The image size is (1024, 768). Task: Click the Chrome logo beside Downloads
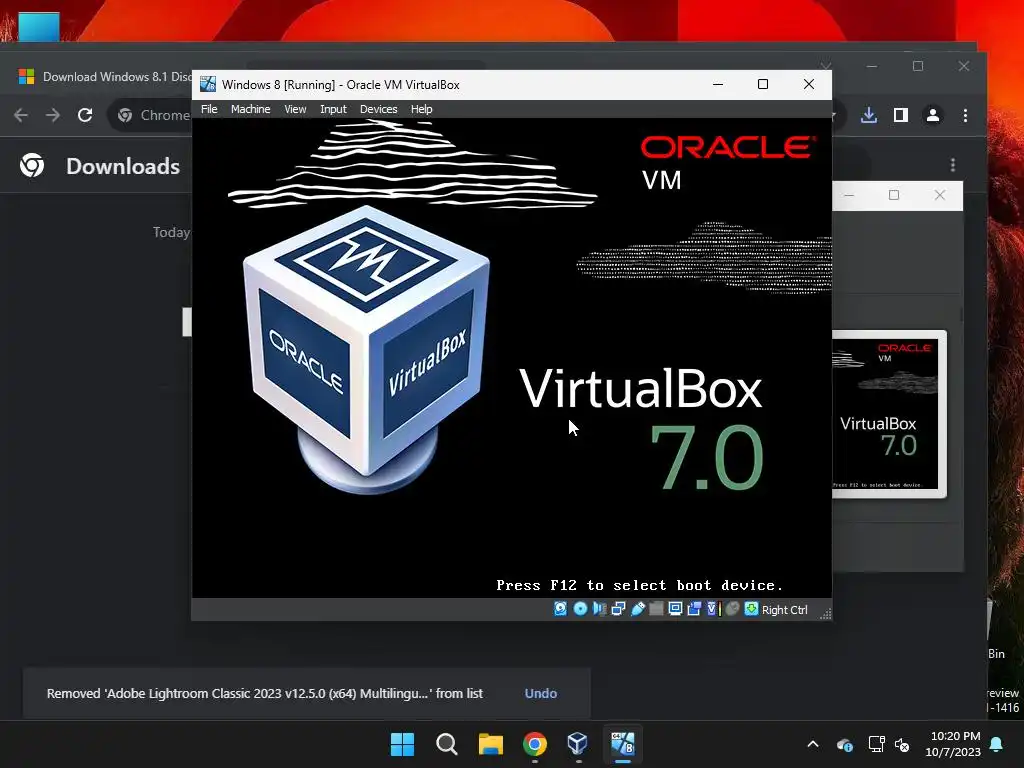pyautogui.click(x=32, y=165)
